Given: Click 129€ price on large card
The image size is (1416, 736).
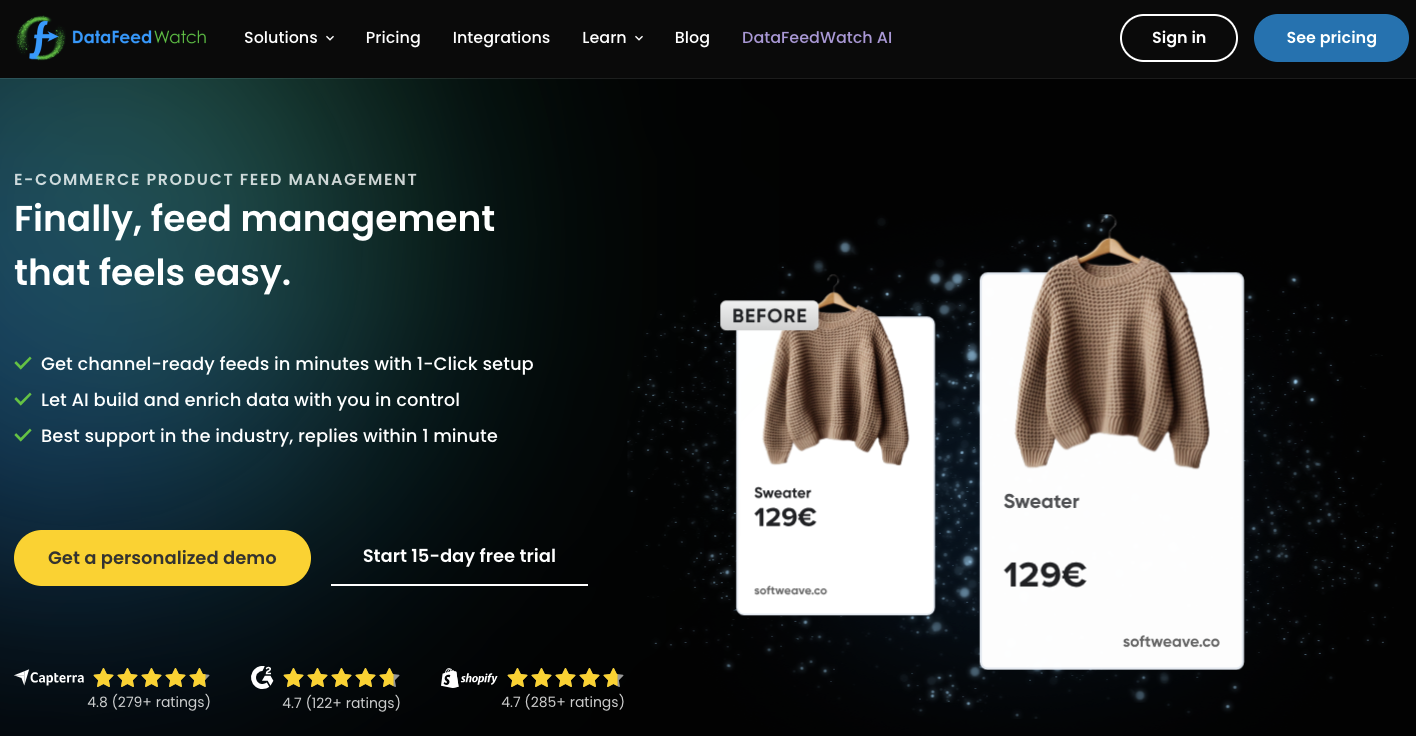Looking at the screenshot, I should pos(1045,575).
